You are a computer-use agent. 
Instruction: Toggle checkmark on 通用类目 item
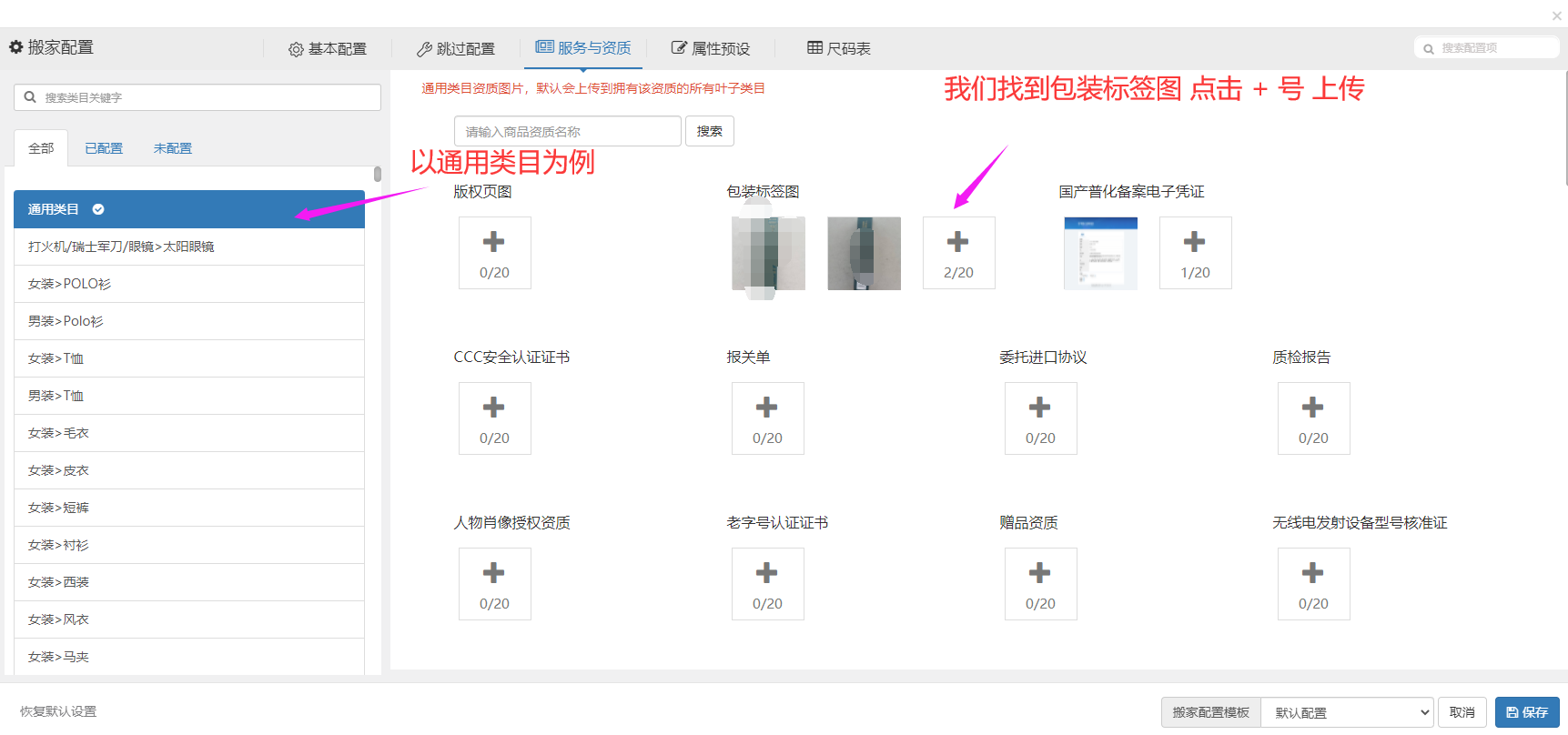[98, 209]
